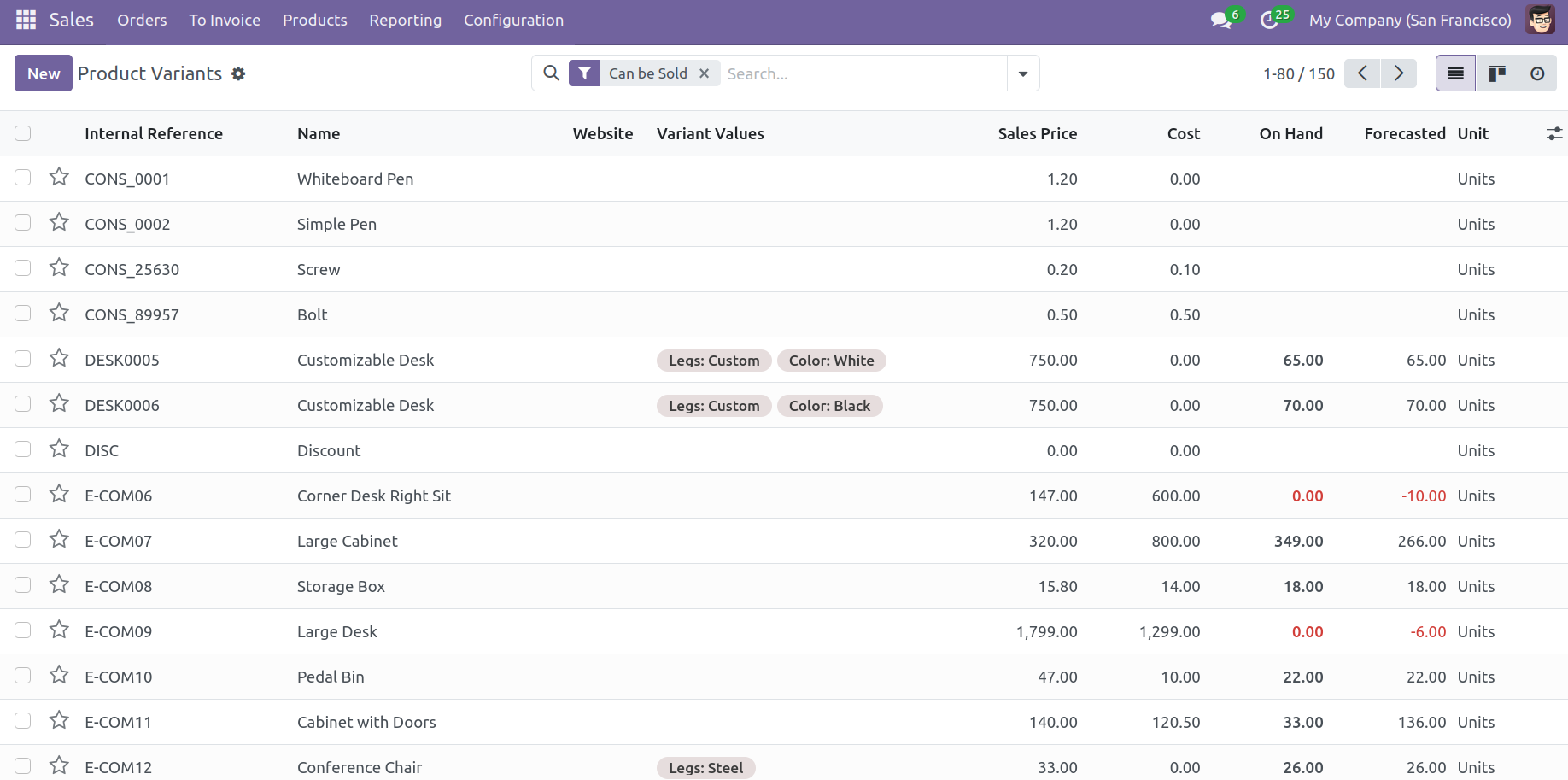The image size is (1568, 780).
Task: Switch to Activity view
Action: coord(1536,73)
